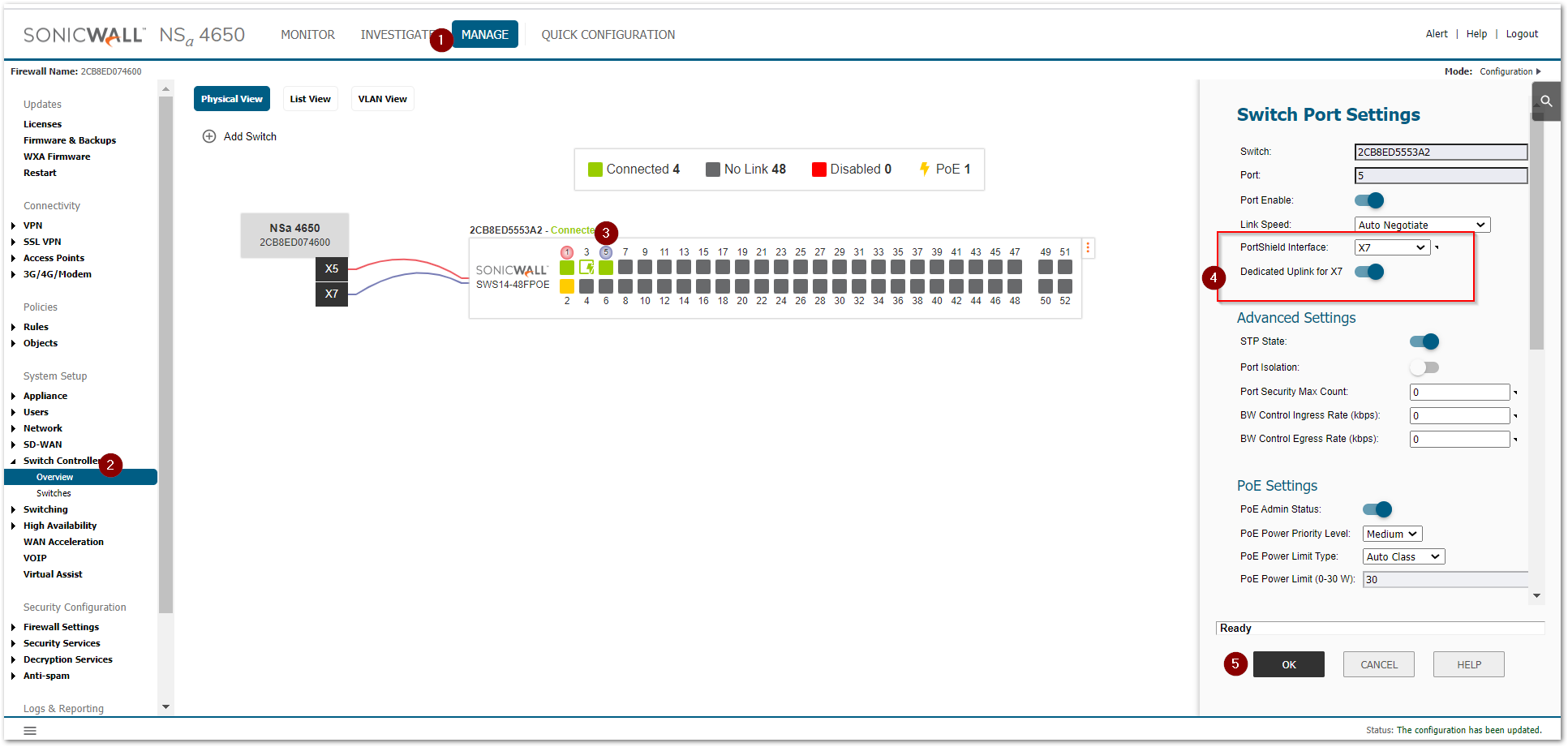Open the PortShield Interface dropdown
1568x747 pixels.
pos(1392,247)
